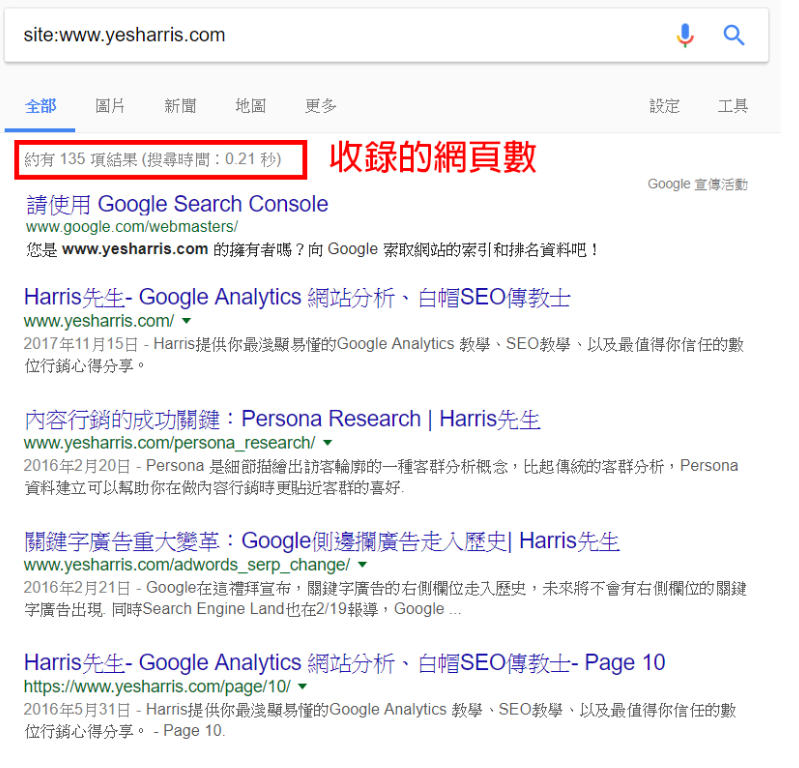Click the www.yesharris.com/ green URL
Image resolution: width=799 pixels, height=768 pixels.
pos(99,321)
